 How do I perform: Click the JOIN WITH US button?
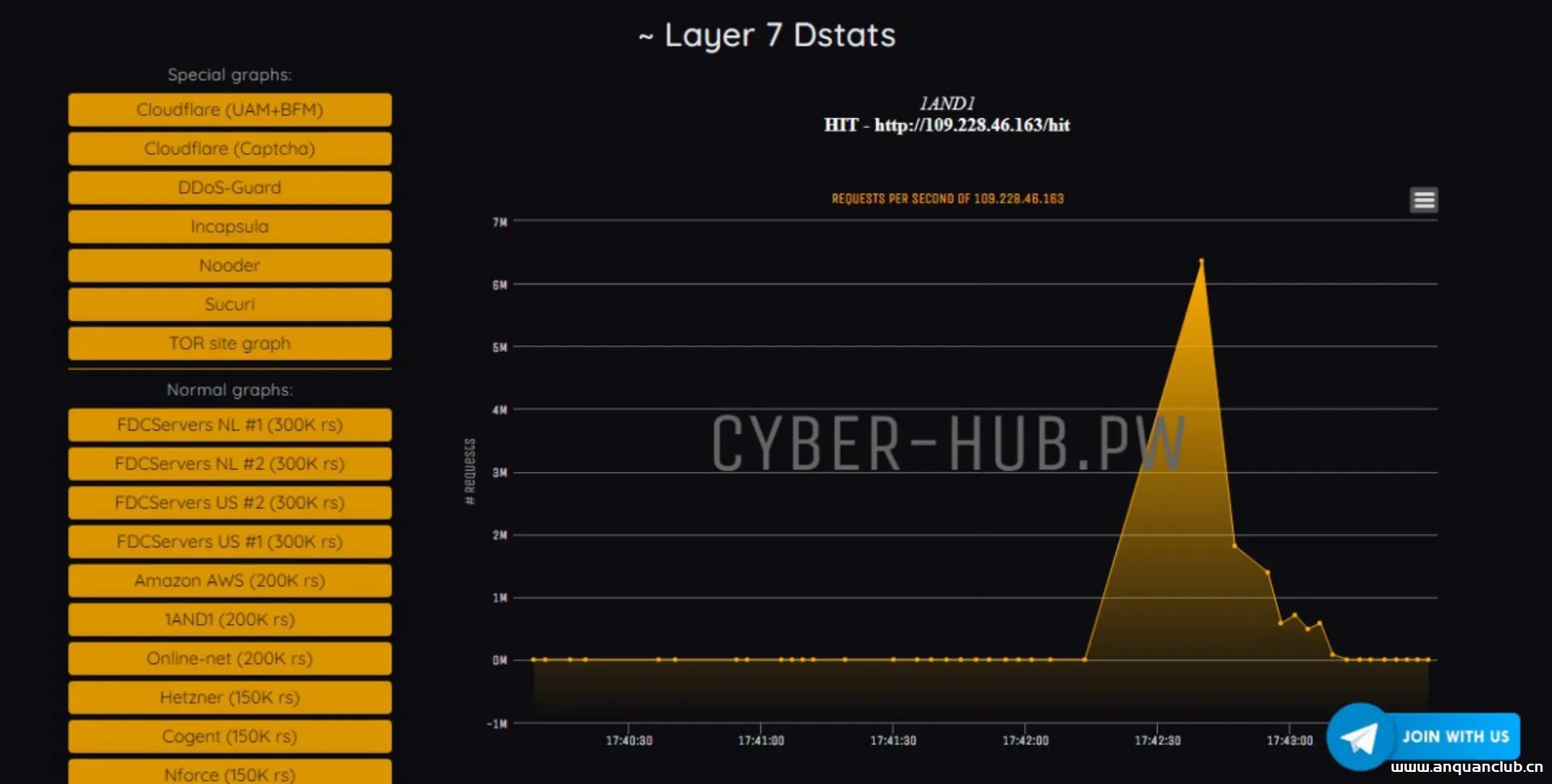[1456, 736]
